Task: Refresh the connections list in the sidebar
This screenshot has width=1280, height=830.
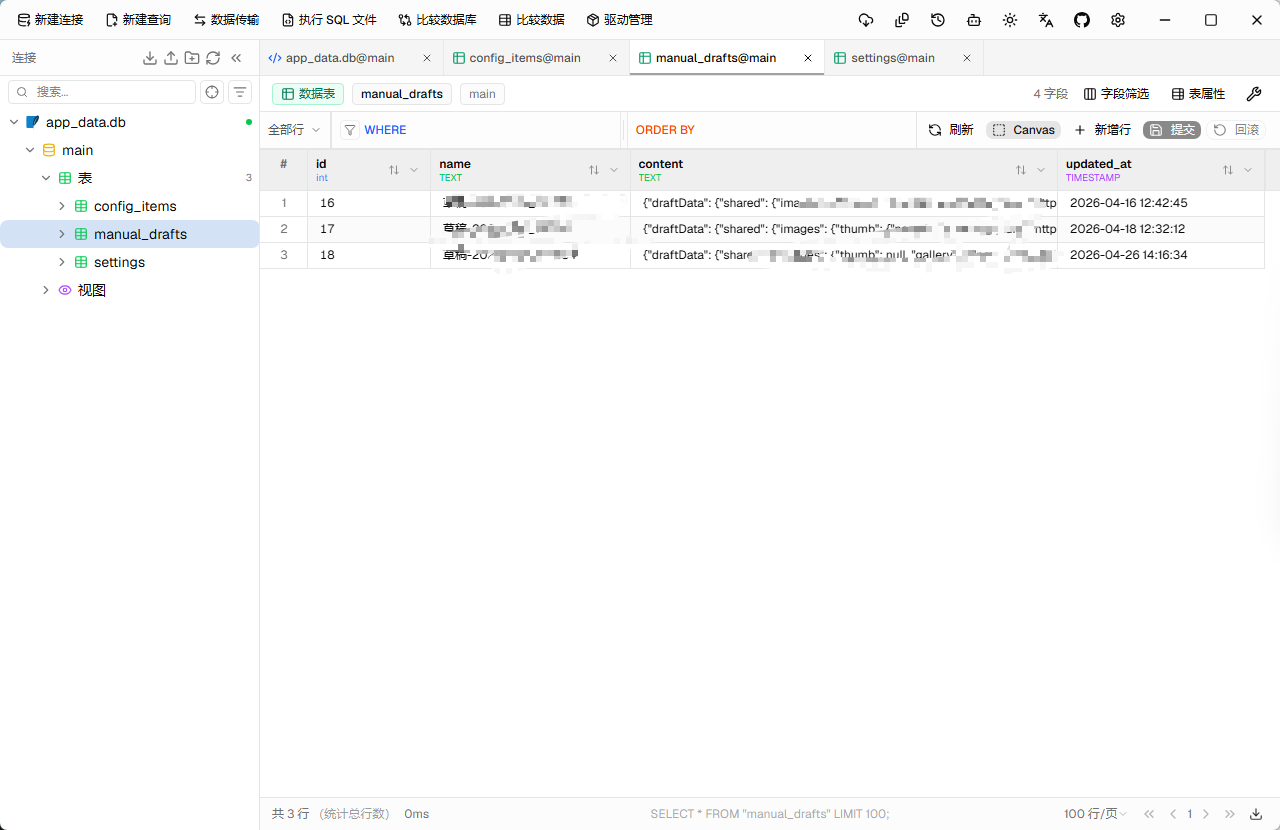Action: 213,58
